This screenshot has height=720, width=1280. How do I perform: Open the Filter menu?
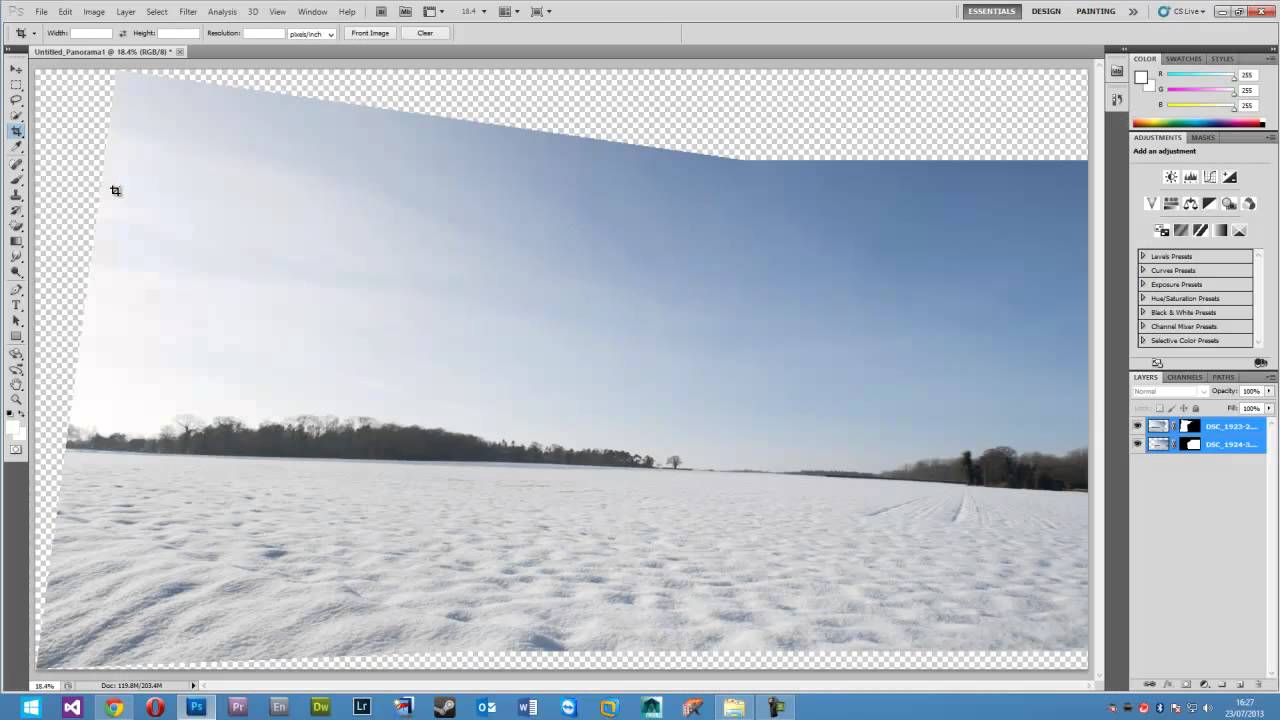(x=188, y=11)
